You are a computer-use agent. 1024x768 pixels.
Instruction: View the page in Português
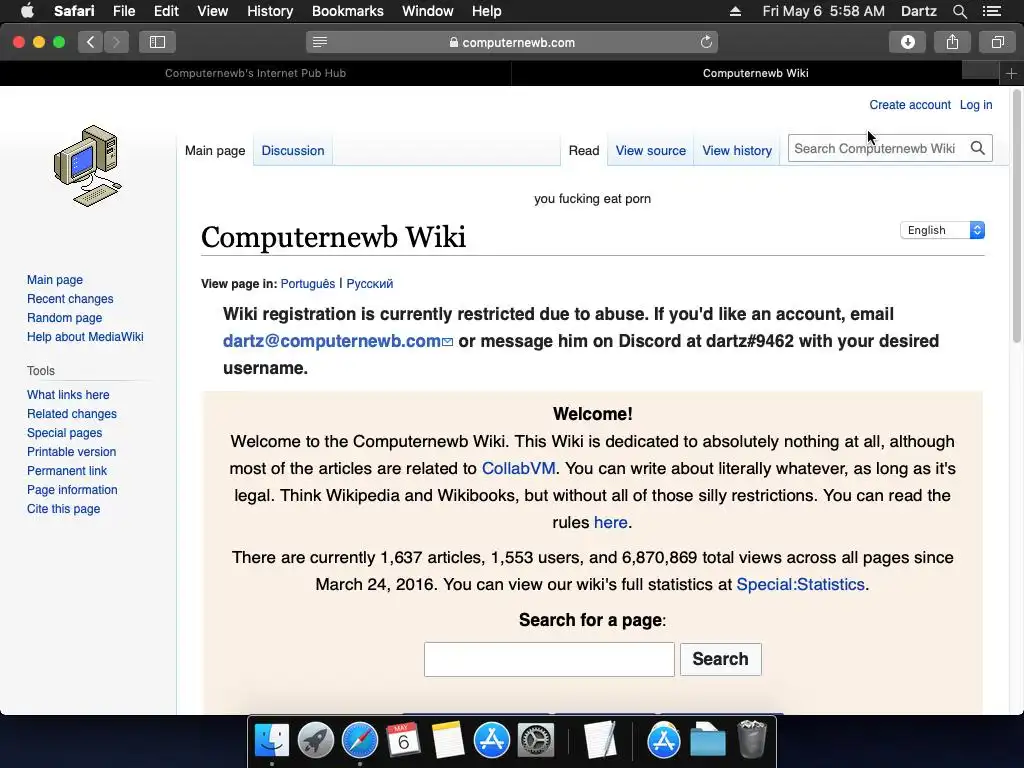tap(308, 283)
